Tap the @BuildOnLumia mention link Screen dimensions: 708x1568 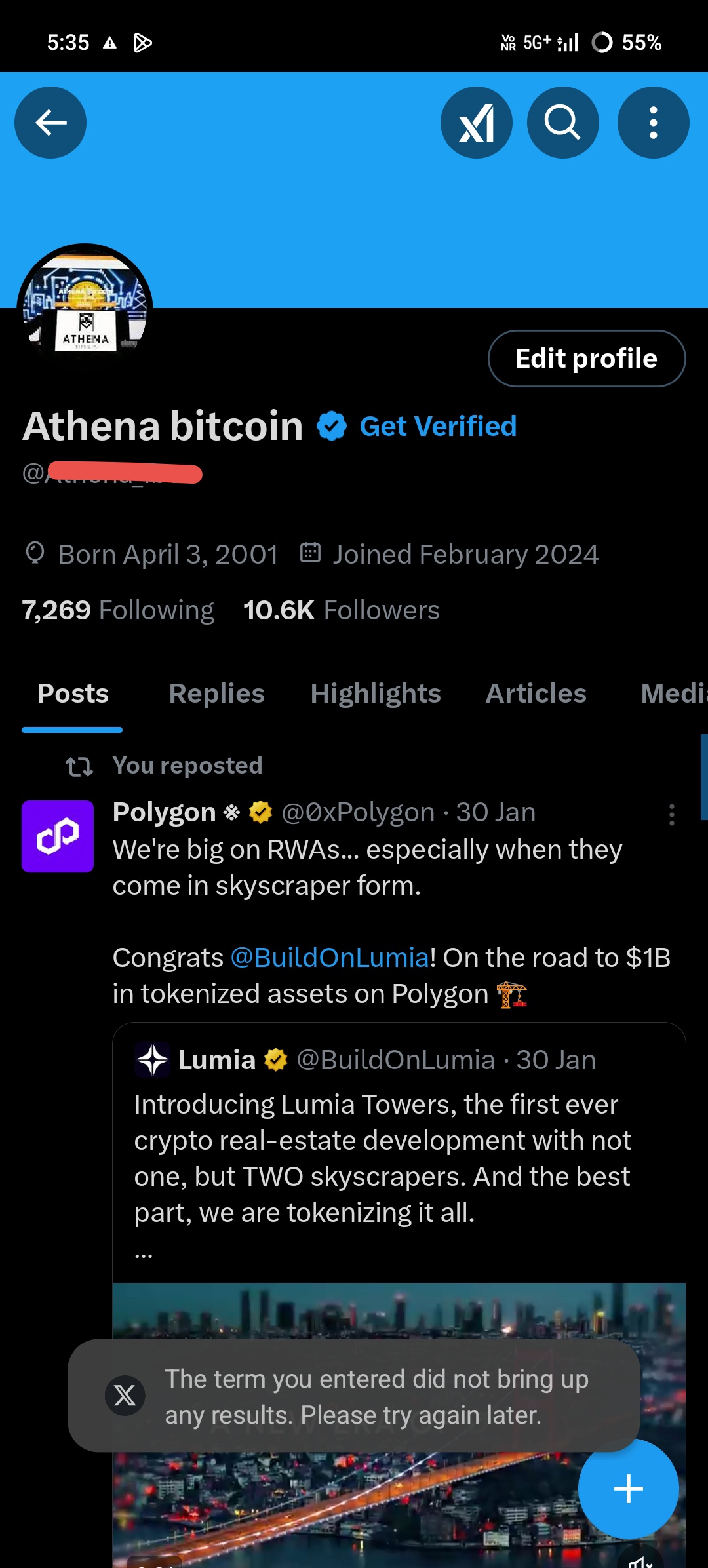click(x=330, y=958)
